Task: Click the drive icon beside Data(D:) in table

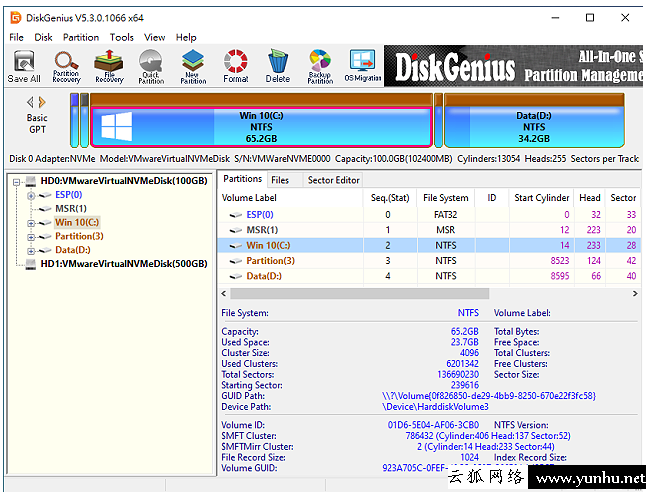Action: pyautogui.click(x=236, y=276)
